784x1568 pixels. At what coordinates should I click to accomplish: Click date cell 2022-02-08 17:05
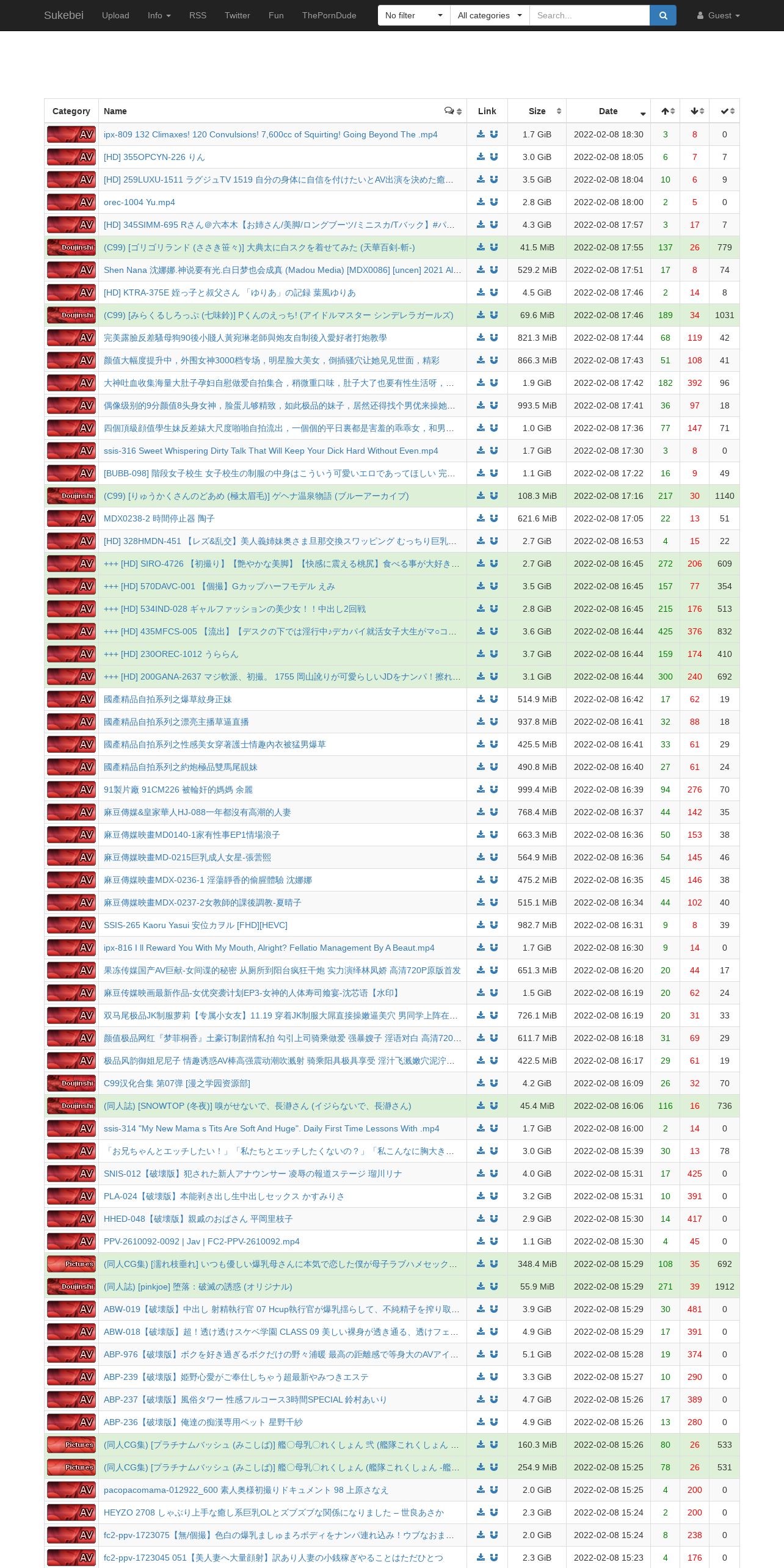[x=608, y=518]
